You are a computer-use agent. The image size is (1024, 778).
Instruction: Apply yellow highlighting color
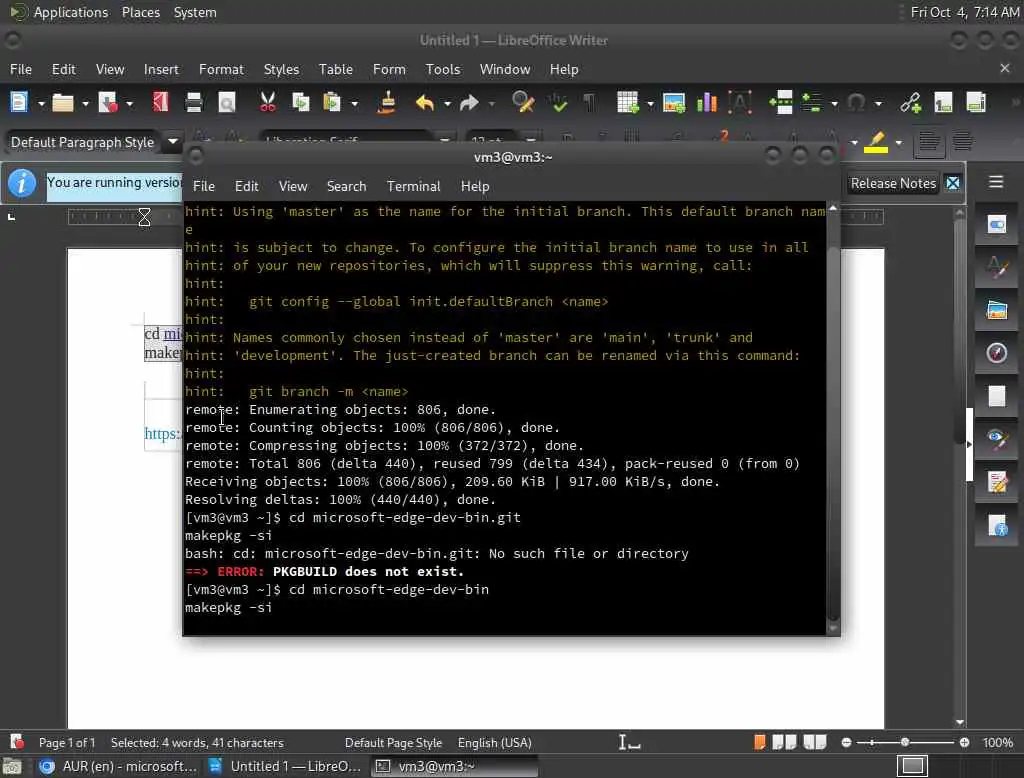876,142
